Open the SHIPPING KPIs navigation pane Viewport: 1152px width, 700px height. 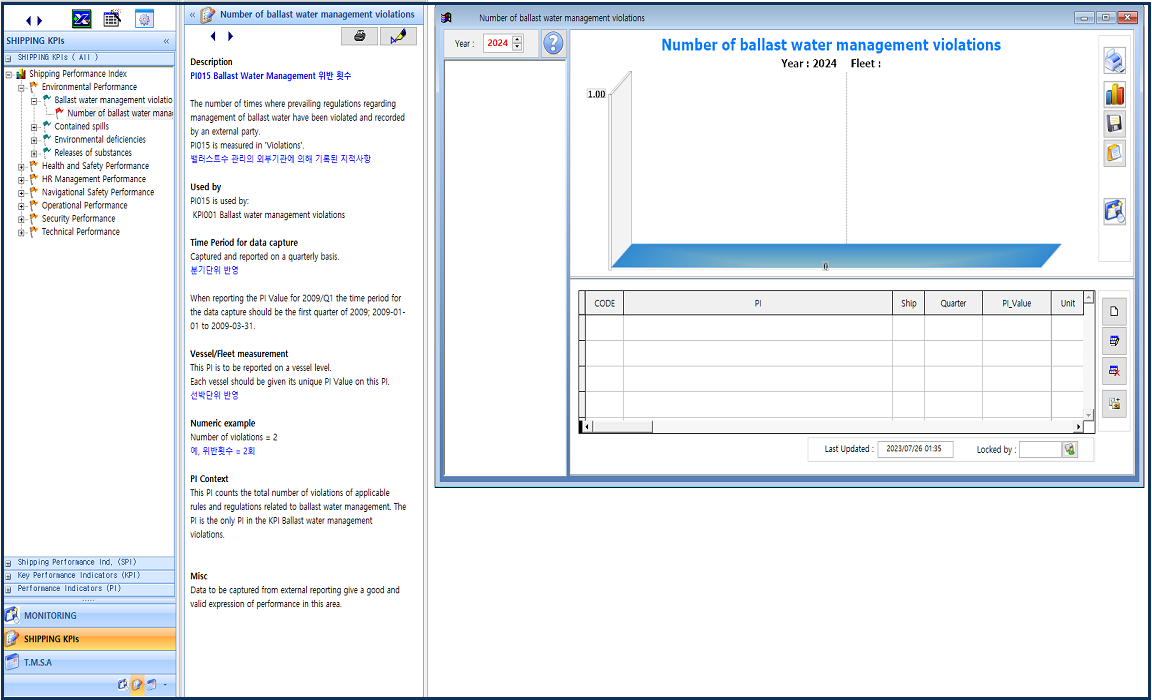point(90,639)
